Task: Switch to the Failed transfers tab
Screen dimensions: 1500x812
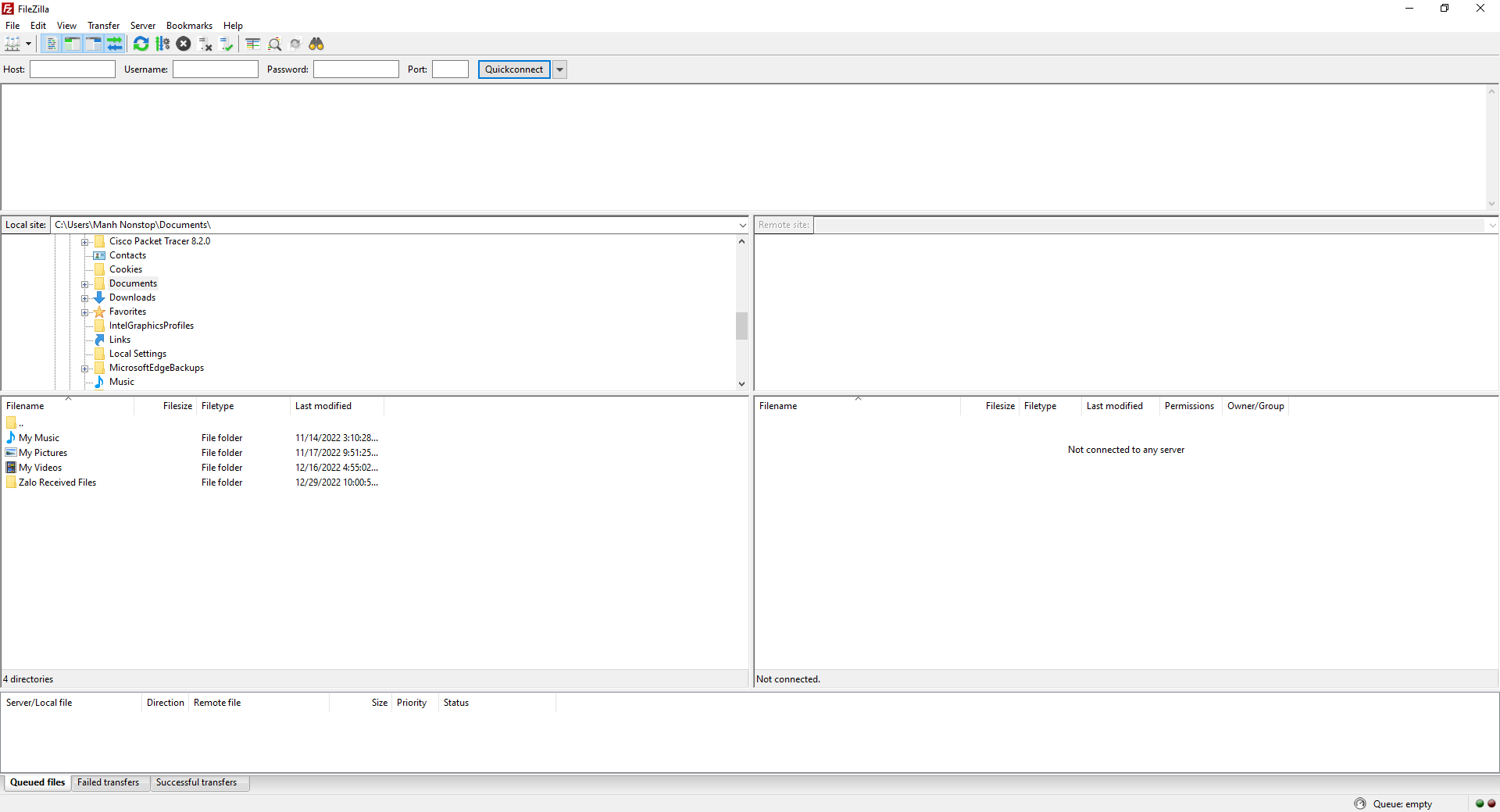Action: [109, 782]
